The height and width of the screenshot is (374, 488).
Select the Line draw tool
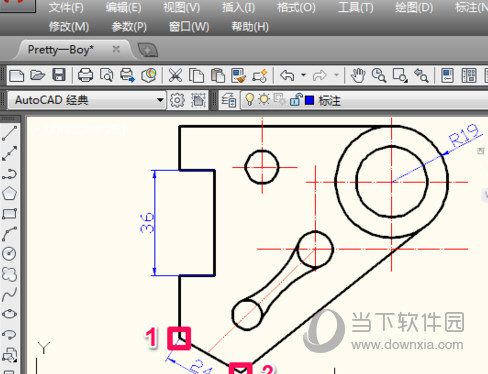pos(9,133)
